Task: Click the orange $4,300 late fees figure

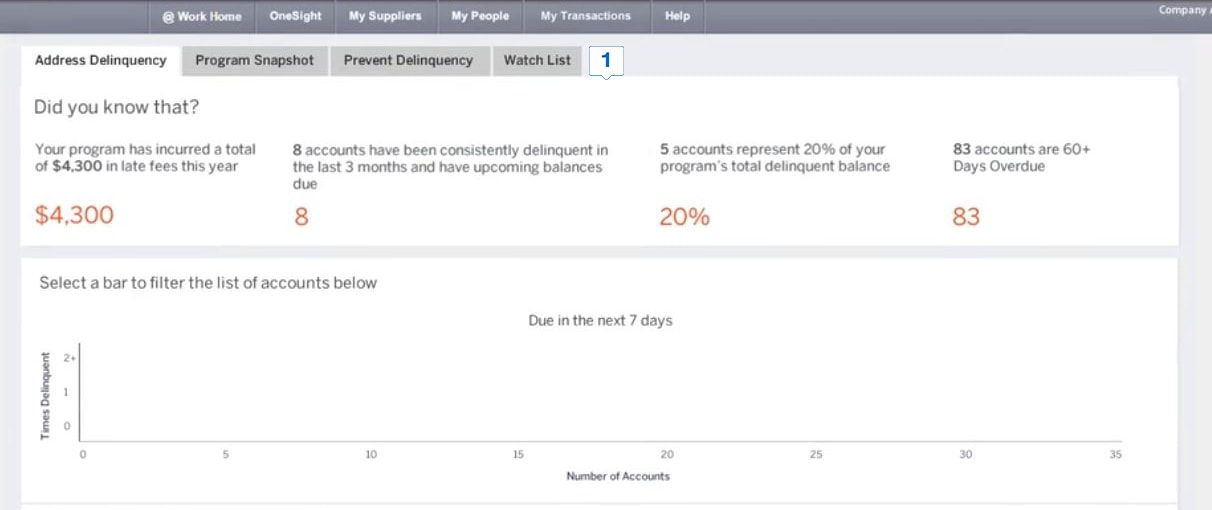Action: [74, 215]
